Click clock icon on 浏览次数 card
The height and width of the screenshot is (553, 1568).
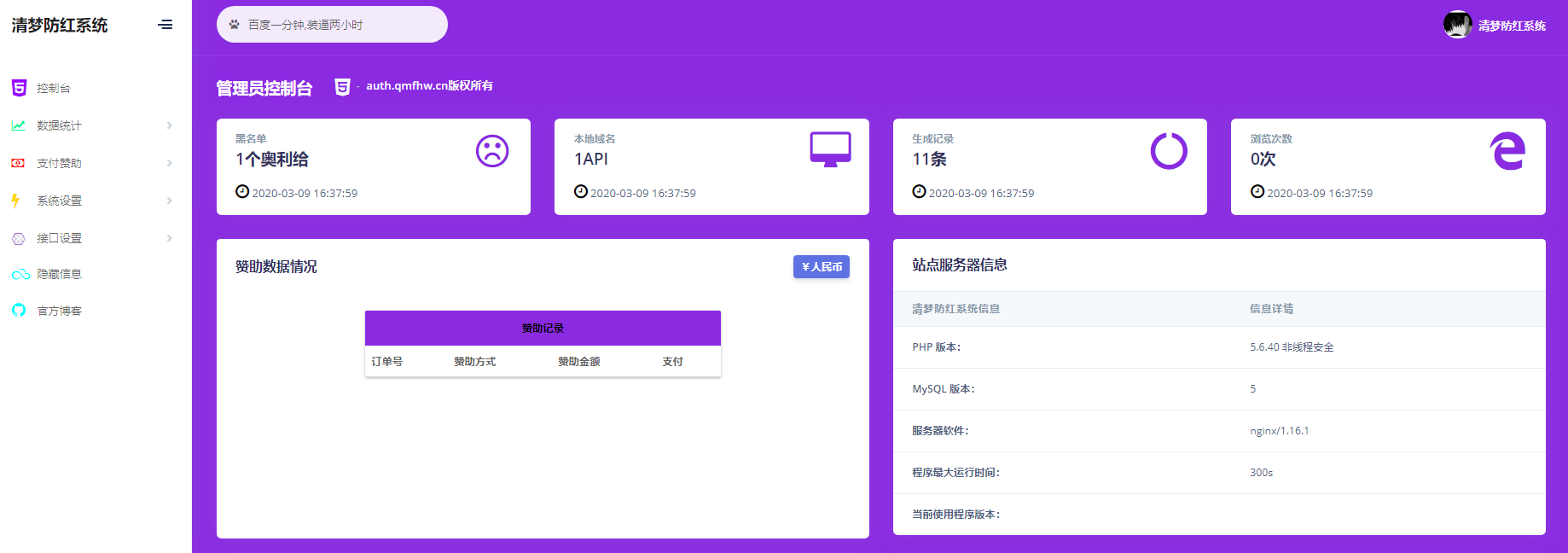1257,191
